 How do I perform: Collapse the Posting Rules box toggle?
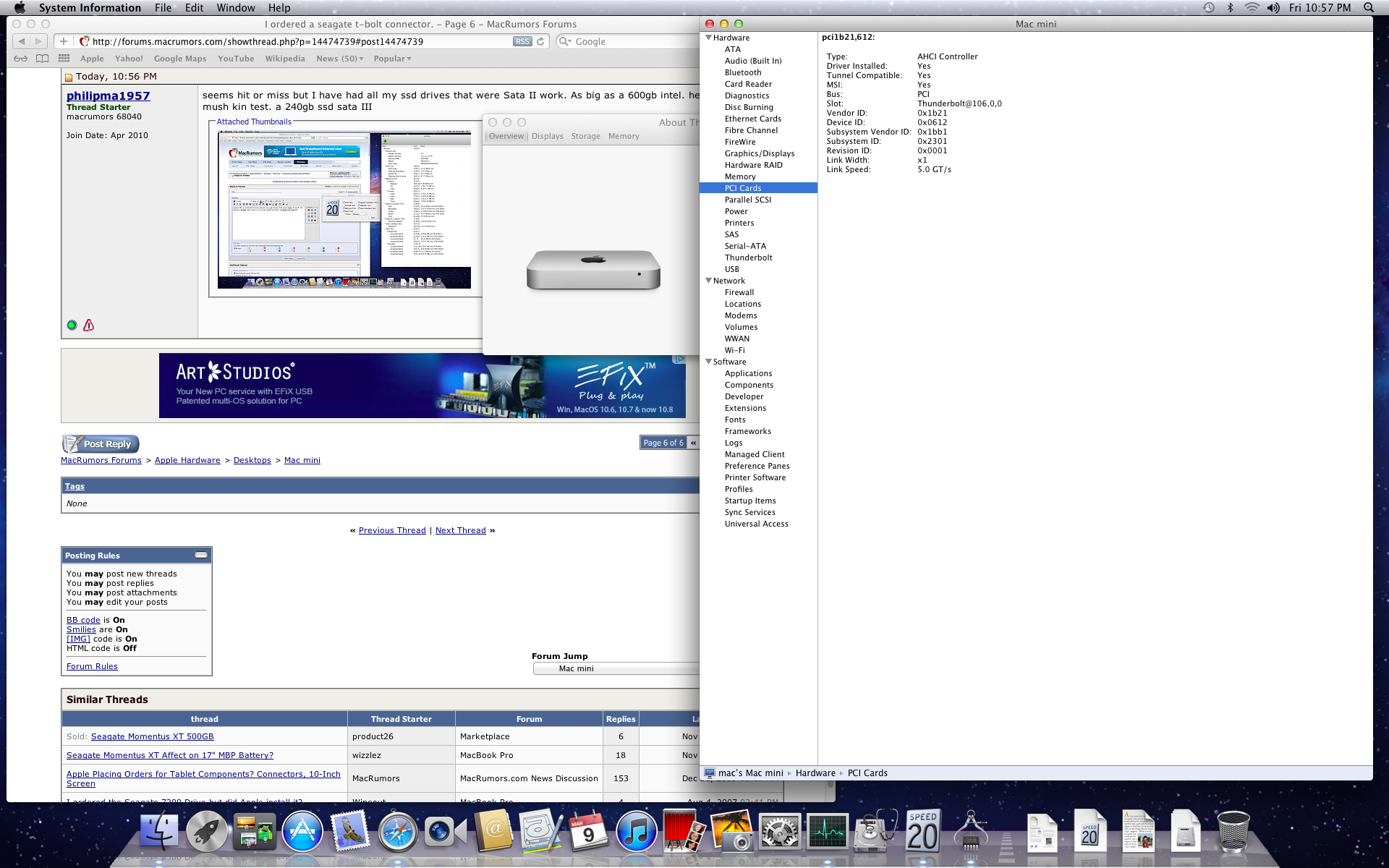pos(201,555)
